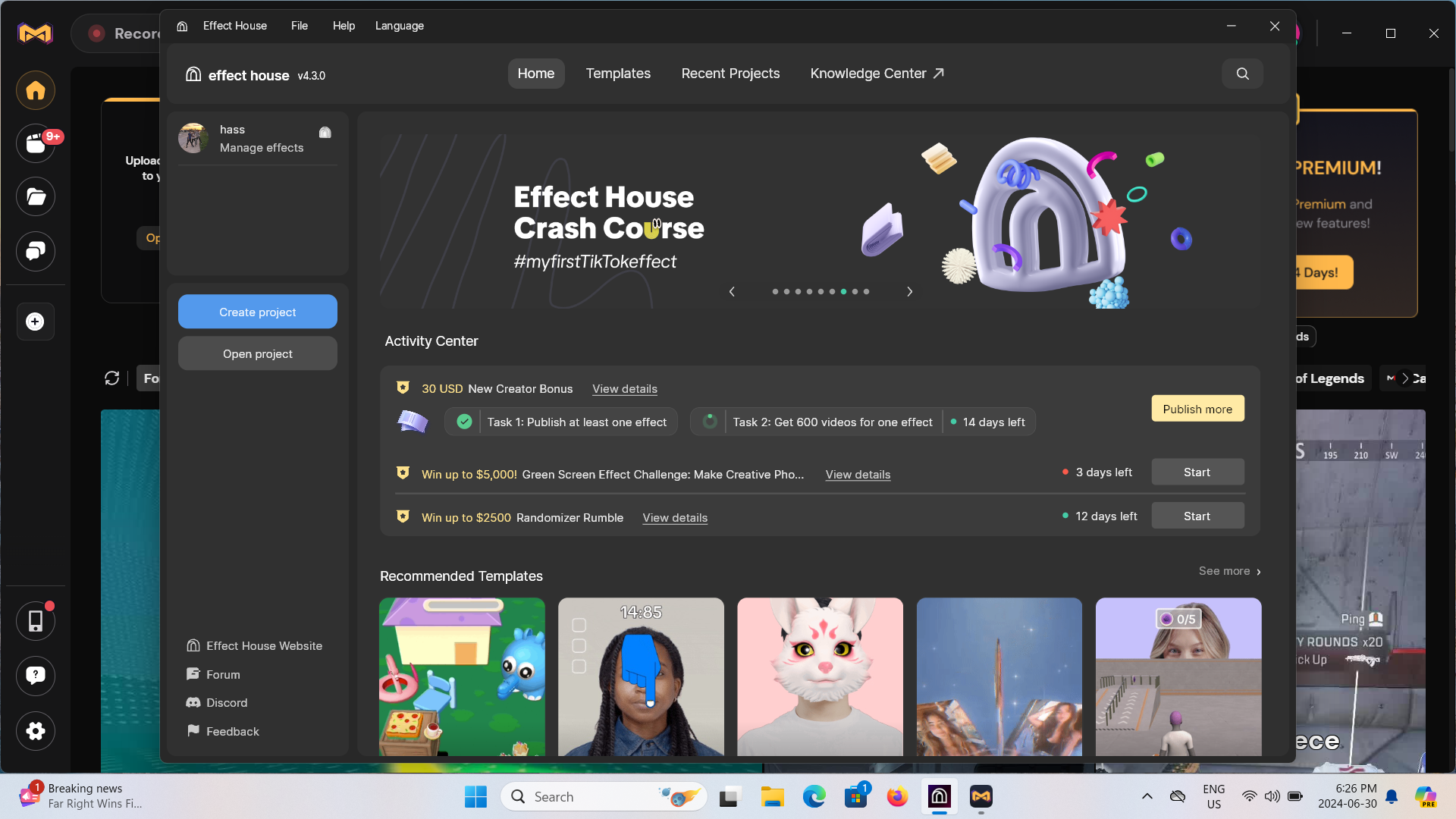This screenshot has height=819, width=1456.
Task: Switch to the Templates tab
Action: point(618,74)
